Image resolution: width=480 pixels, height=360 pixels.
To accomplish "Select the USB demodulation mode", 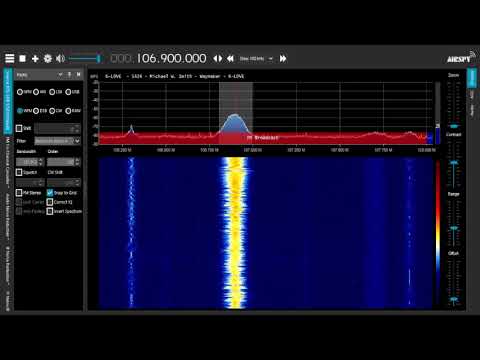I will click(72, 92).
